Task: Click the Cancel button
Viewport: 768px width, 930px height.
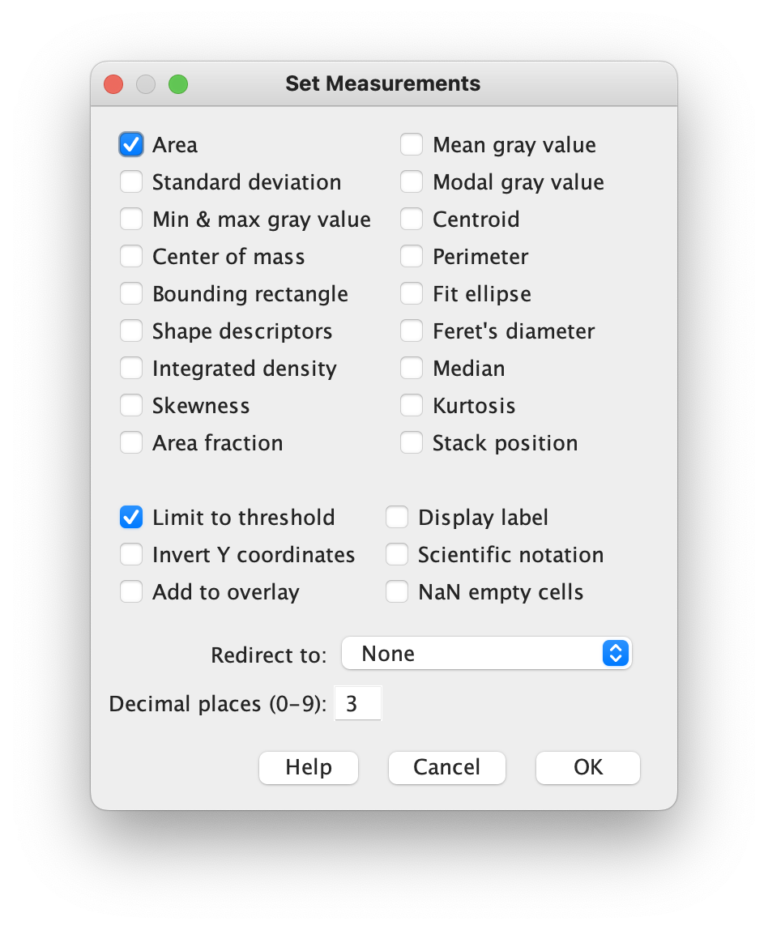Action: tap(447, 767)
